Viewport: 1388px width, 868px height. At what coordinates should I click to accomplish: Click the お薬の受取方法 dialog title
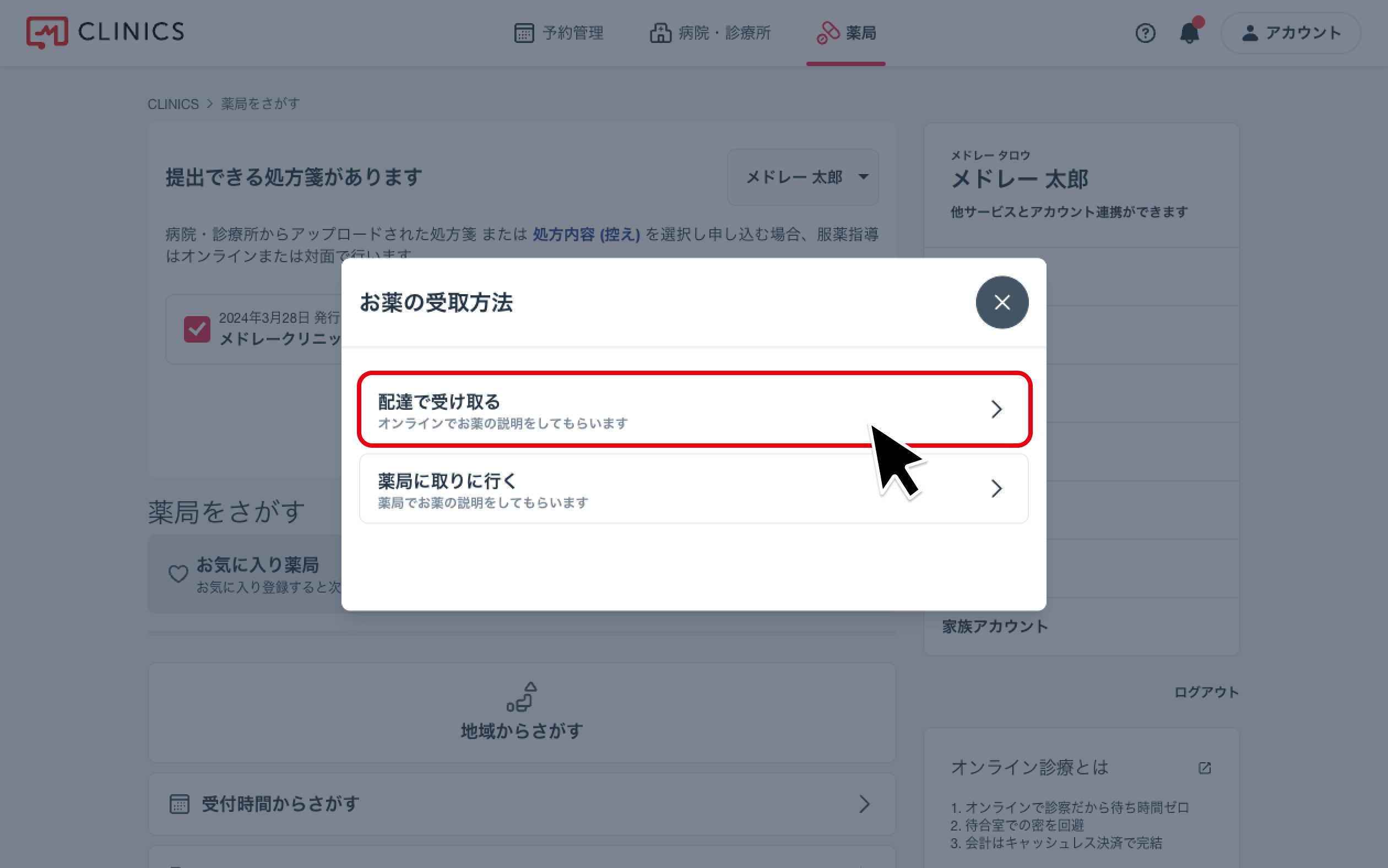(436, 302)
